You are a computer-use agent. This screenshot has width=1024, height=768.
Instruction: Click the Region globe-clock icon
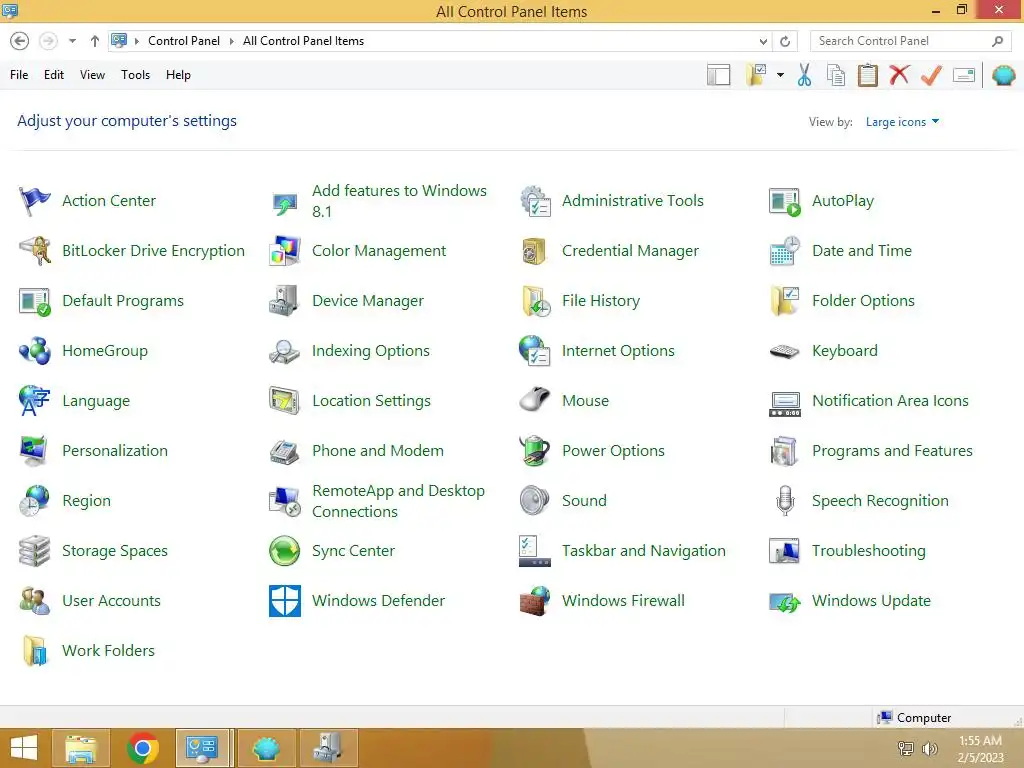35,501
